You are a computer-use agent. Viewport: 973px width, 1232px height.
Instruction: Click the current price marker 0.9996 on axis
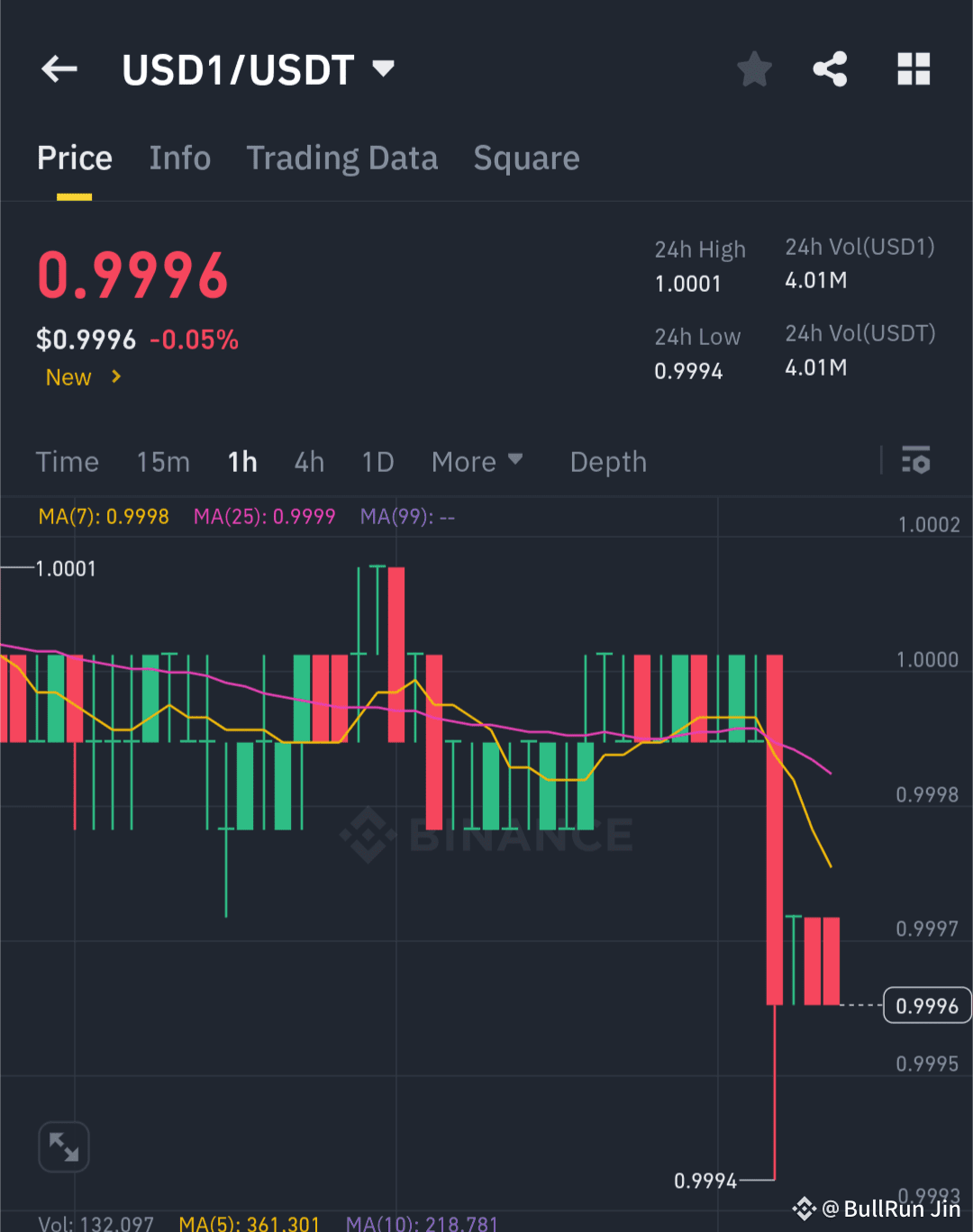927,1006
